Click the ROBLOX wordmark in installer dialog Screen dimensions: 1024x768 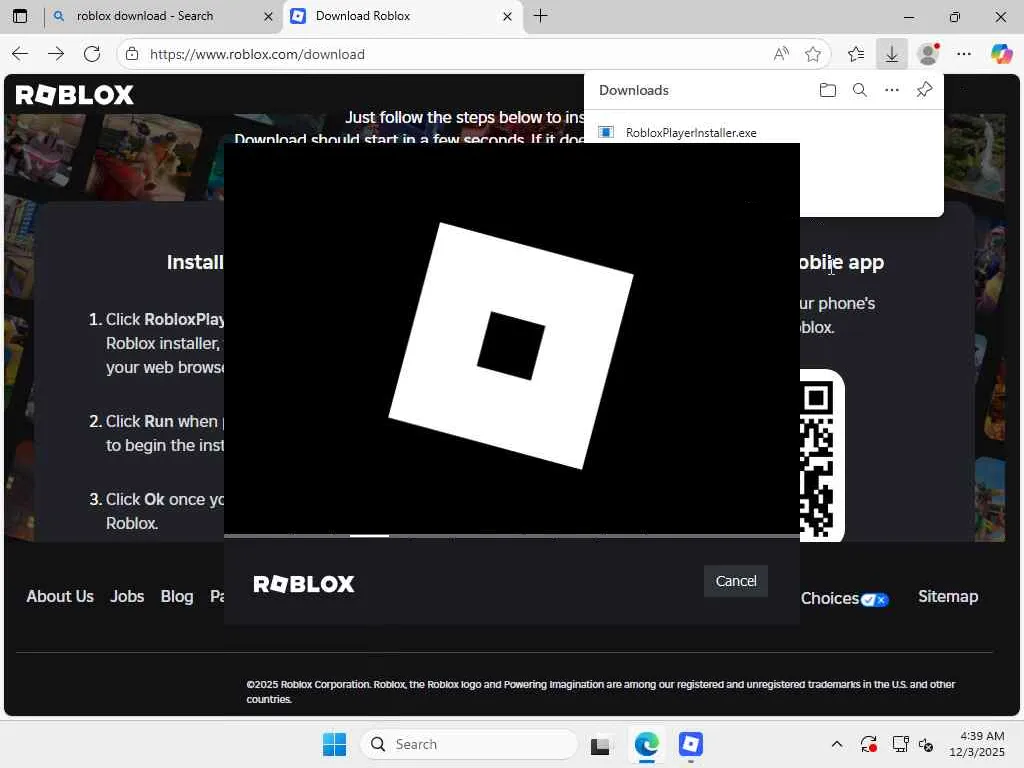(304, 584)
